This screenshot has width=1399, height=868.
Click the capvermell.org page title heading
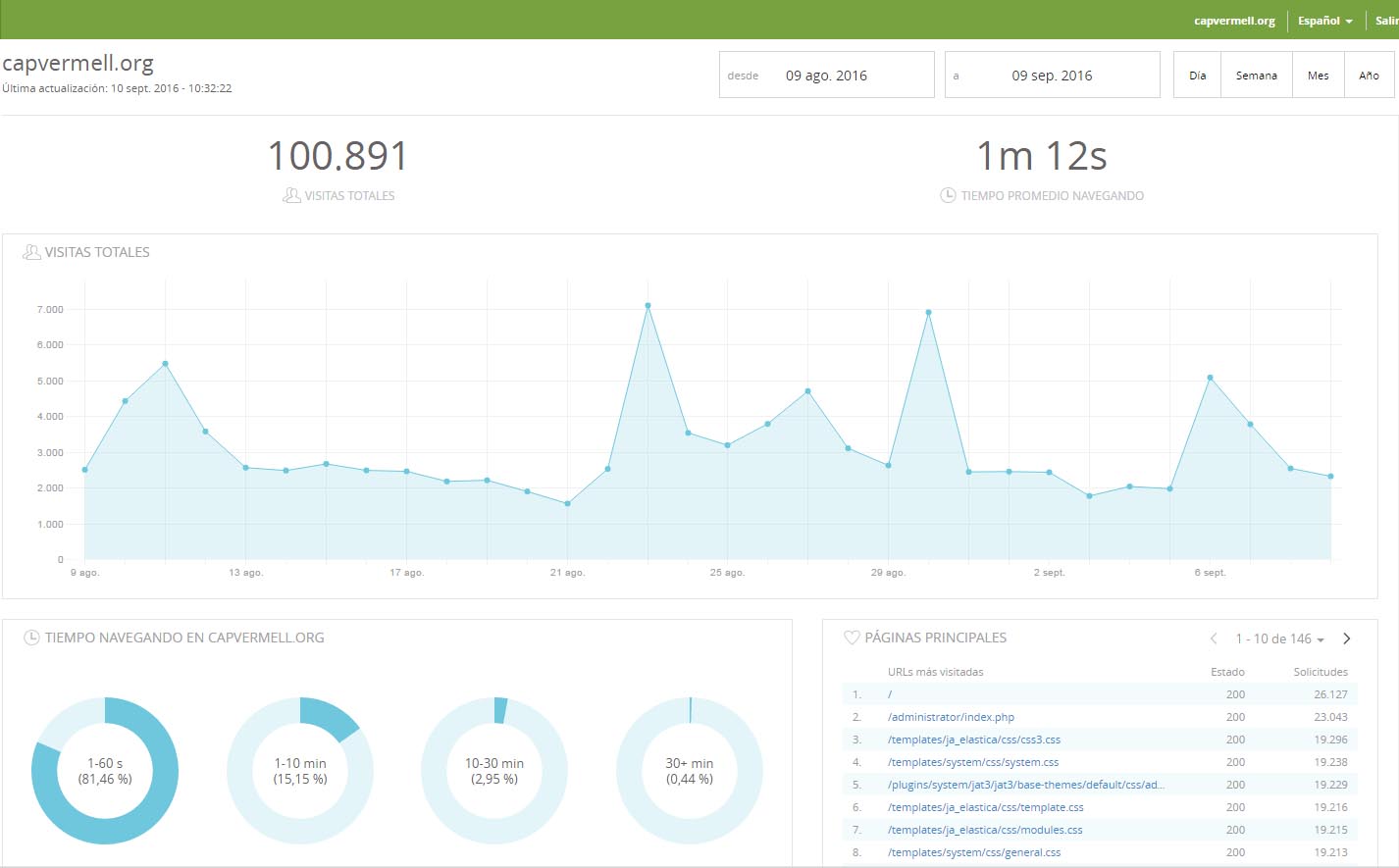(x=78, y=64)
